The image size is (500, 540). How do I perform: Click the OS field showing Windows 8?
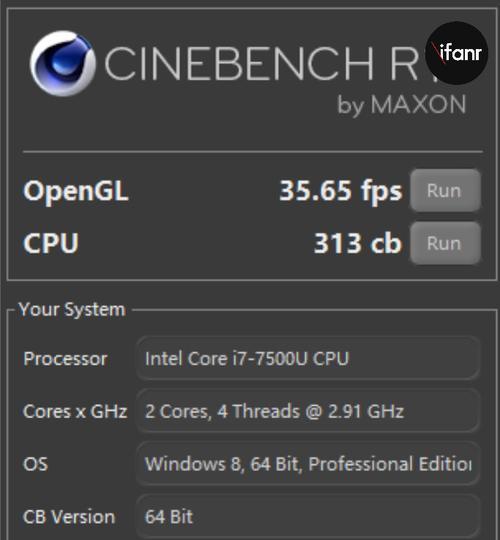(308, 464)
